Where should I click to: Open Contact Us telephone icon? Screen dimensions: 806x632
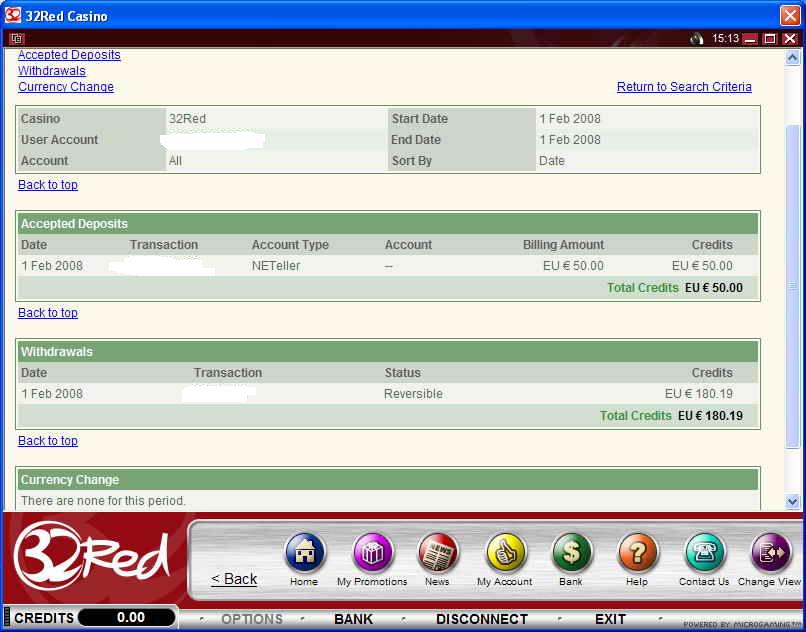coord(705,553)
